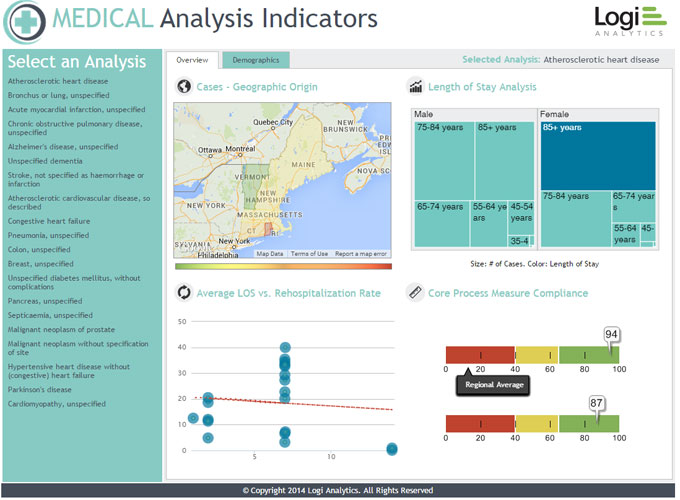680x500 pixels.
Task: Click the Size: # of Cases caption
Action: pyautogui.click(x=534, y=264)
